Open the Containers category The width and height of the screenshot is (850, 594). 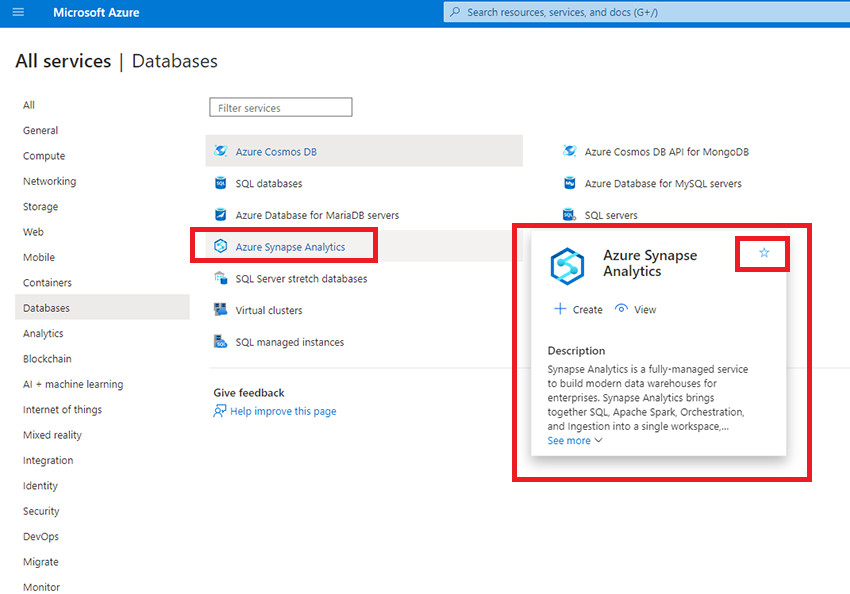click(x=47, y=283)
